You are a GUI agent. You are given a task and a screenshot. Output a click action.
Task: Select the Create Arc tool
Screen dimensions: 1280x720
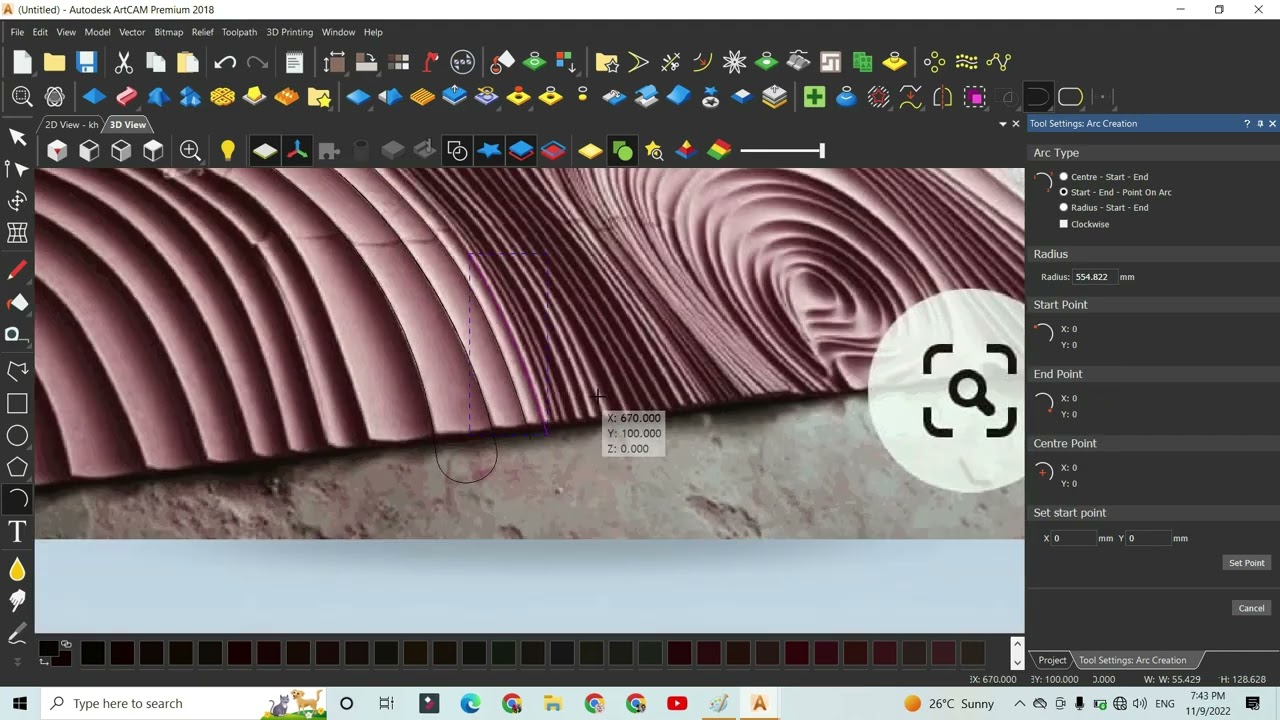click(17, 499)
